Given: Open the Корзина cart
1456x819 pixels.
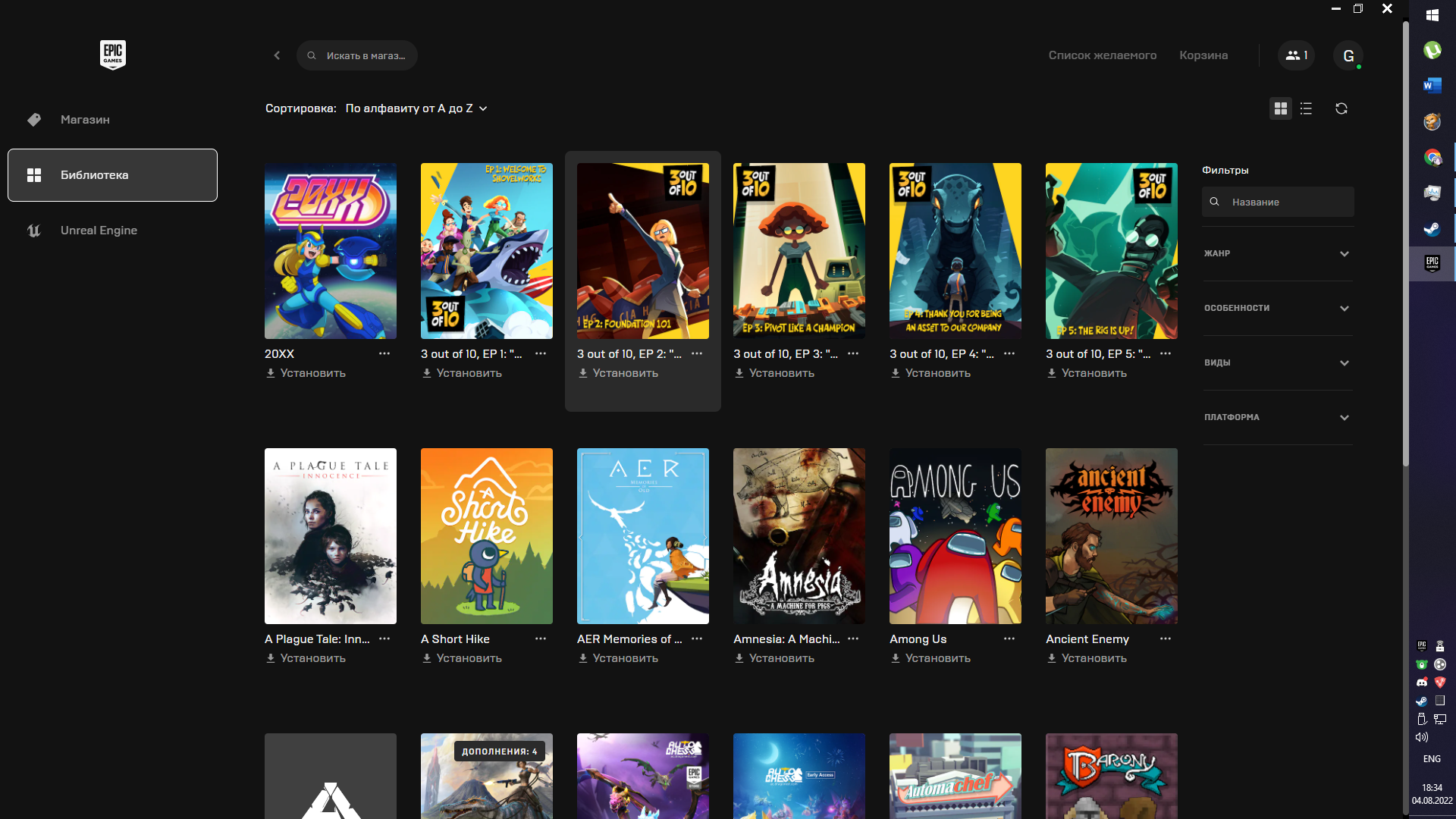Looking at the screenshot, I should (1203, 55).
